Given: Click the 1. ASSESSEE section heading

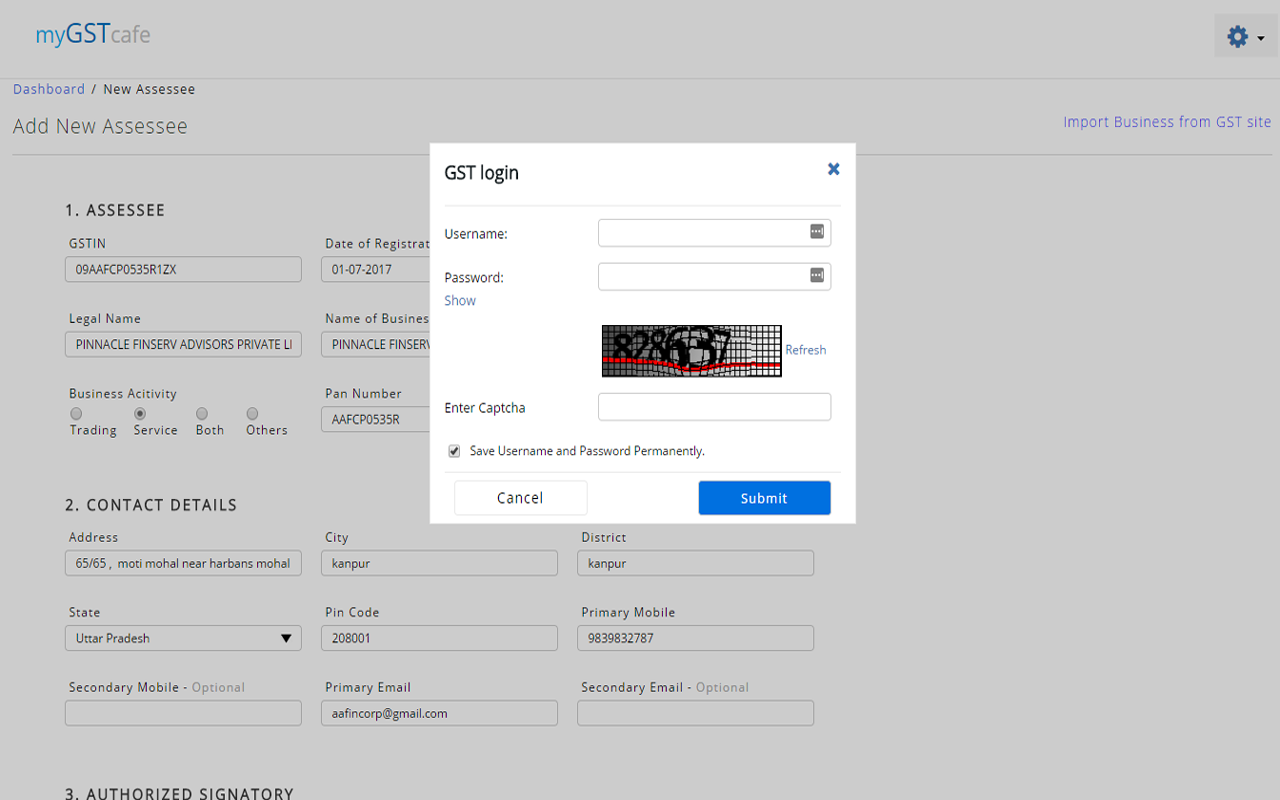Looking at the screenshot, I should pos(115,210).
